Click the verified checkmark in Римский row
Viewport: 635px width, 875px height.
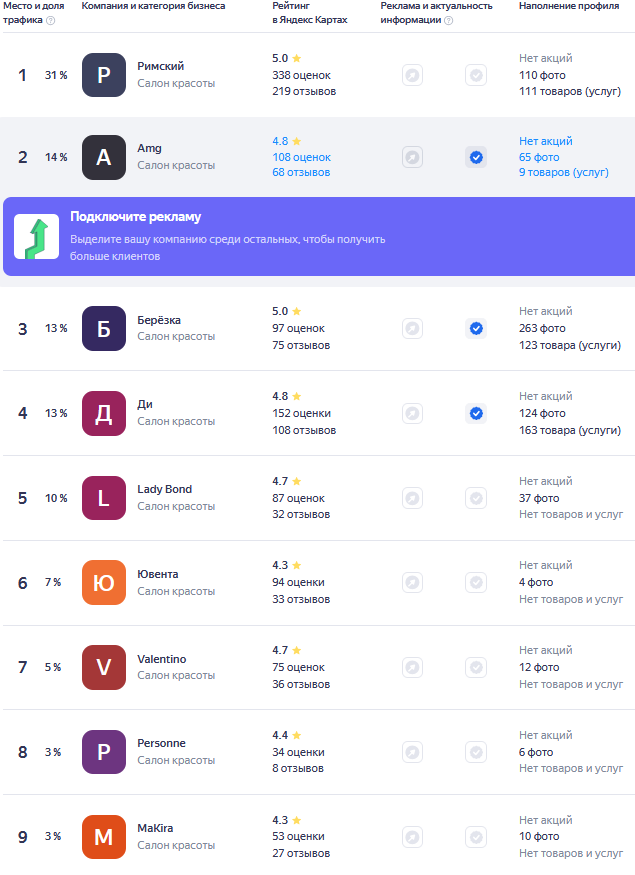coord(476,75)
